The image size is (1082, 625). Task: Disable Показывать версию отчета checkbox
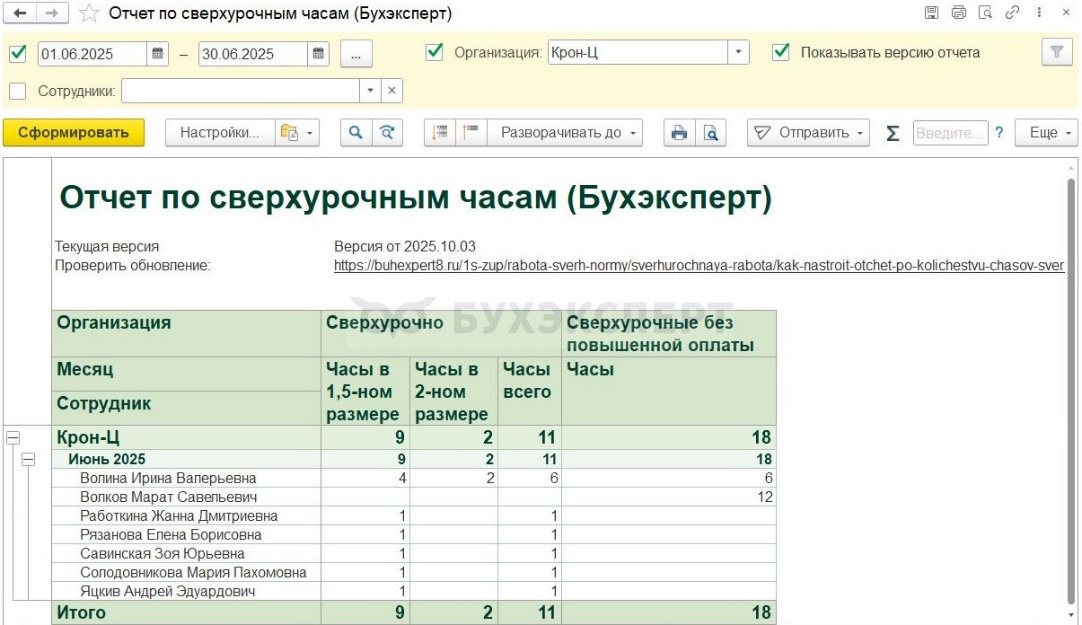click(x=781, y=53)
